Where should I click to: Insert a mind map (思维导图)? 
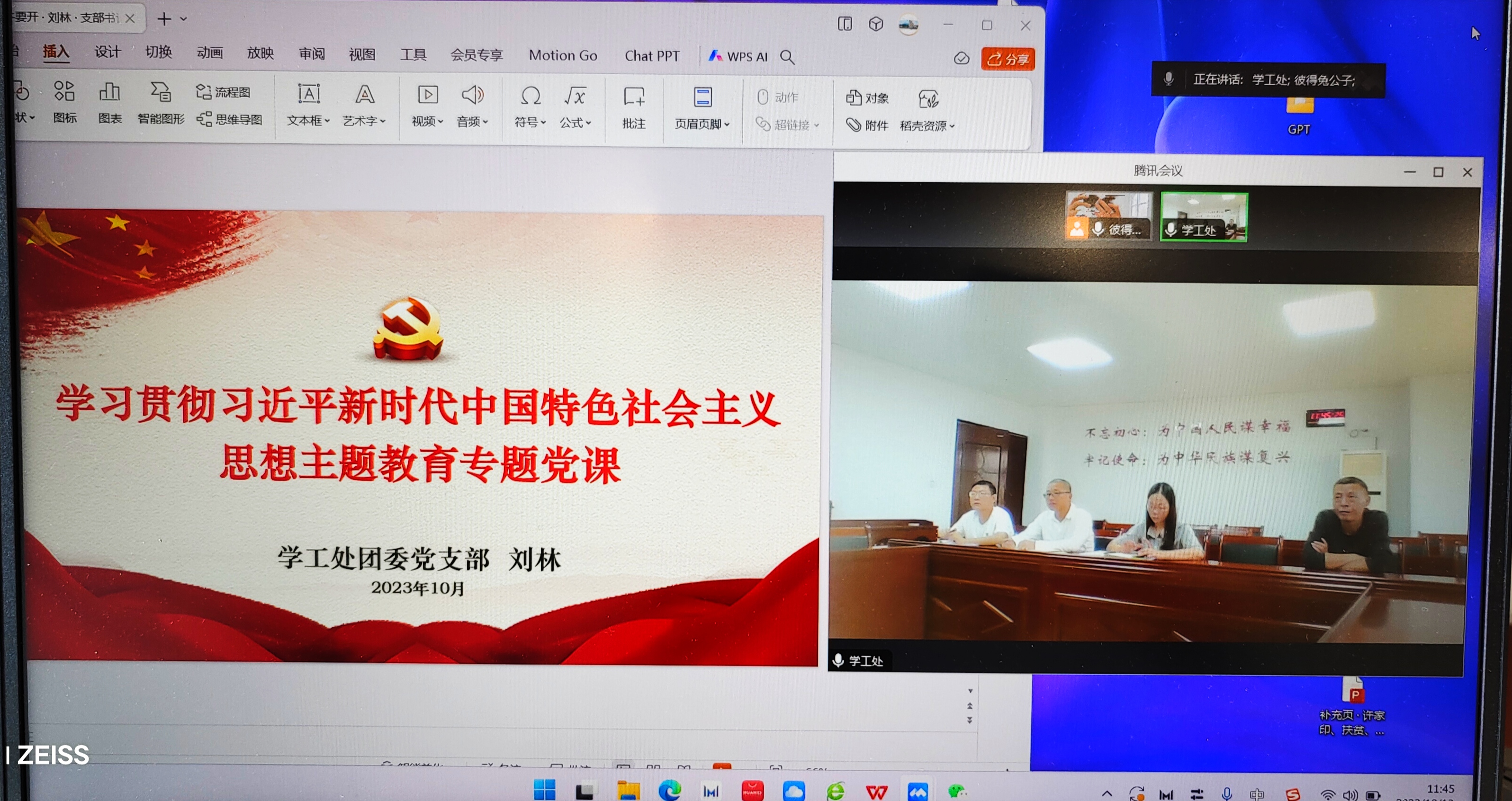229,120
